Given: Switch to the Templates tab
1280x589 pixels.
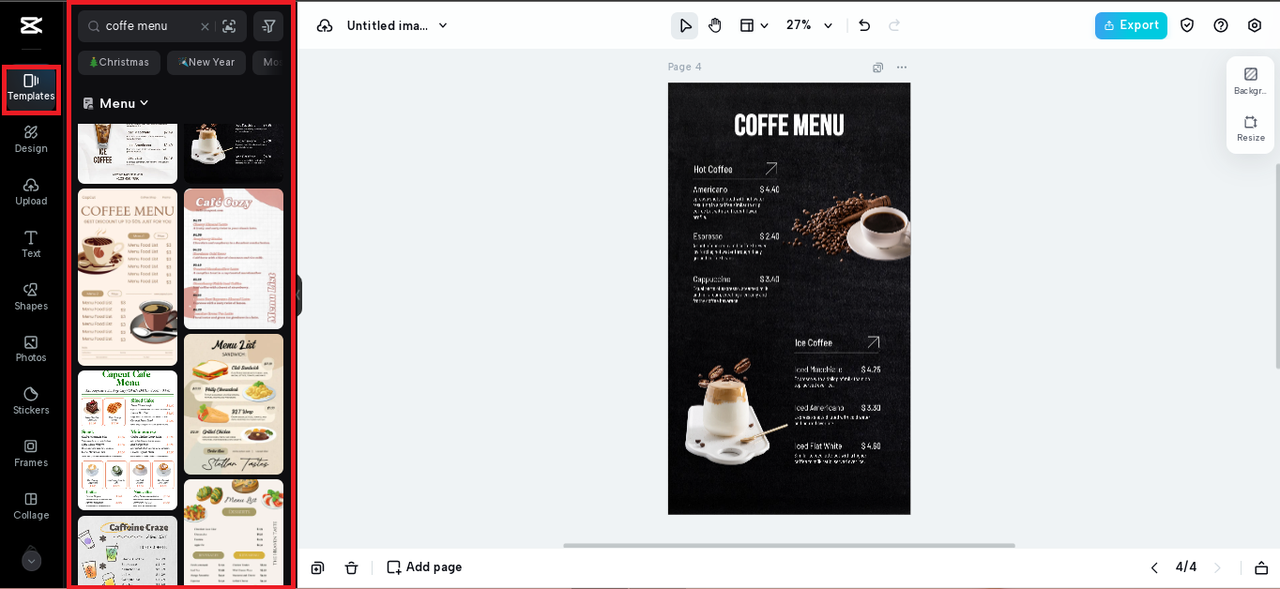Looking at the screenshot, I should pyautogui.click(x=31, y=88).
